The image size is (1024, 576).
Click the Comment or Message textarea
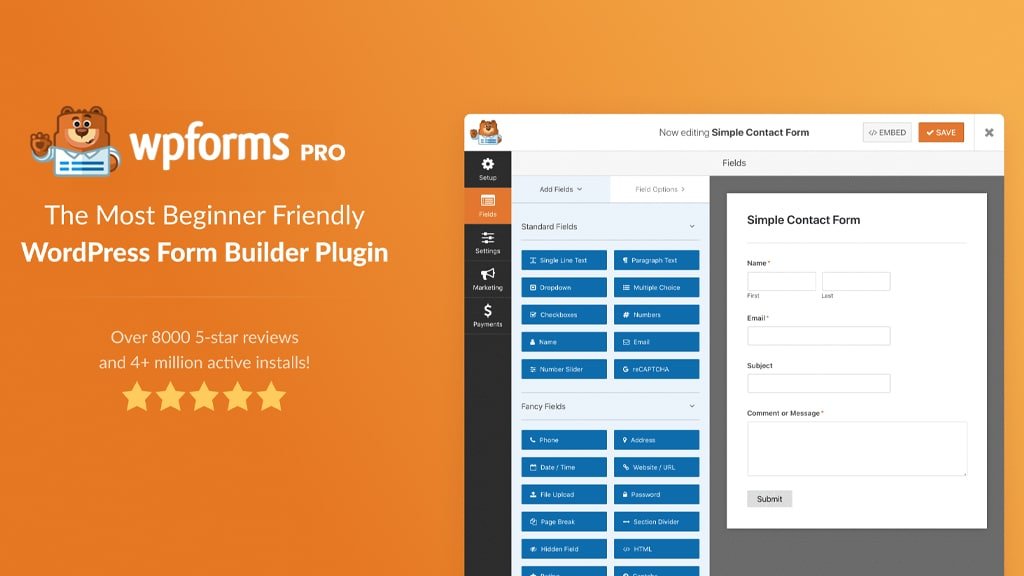click(x=857, y=449)
